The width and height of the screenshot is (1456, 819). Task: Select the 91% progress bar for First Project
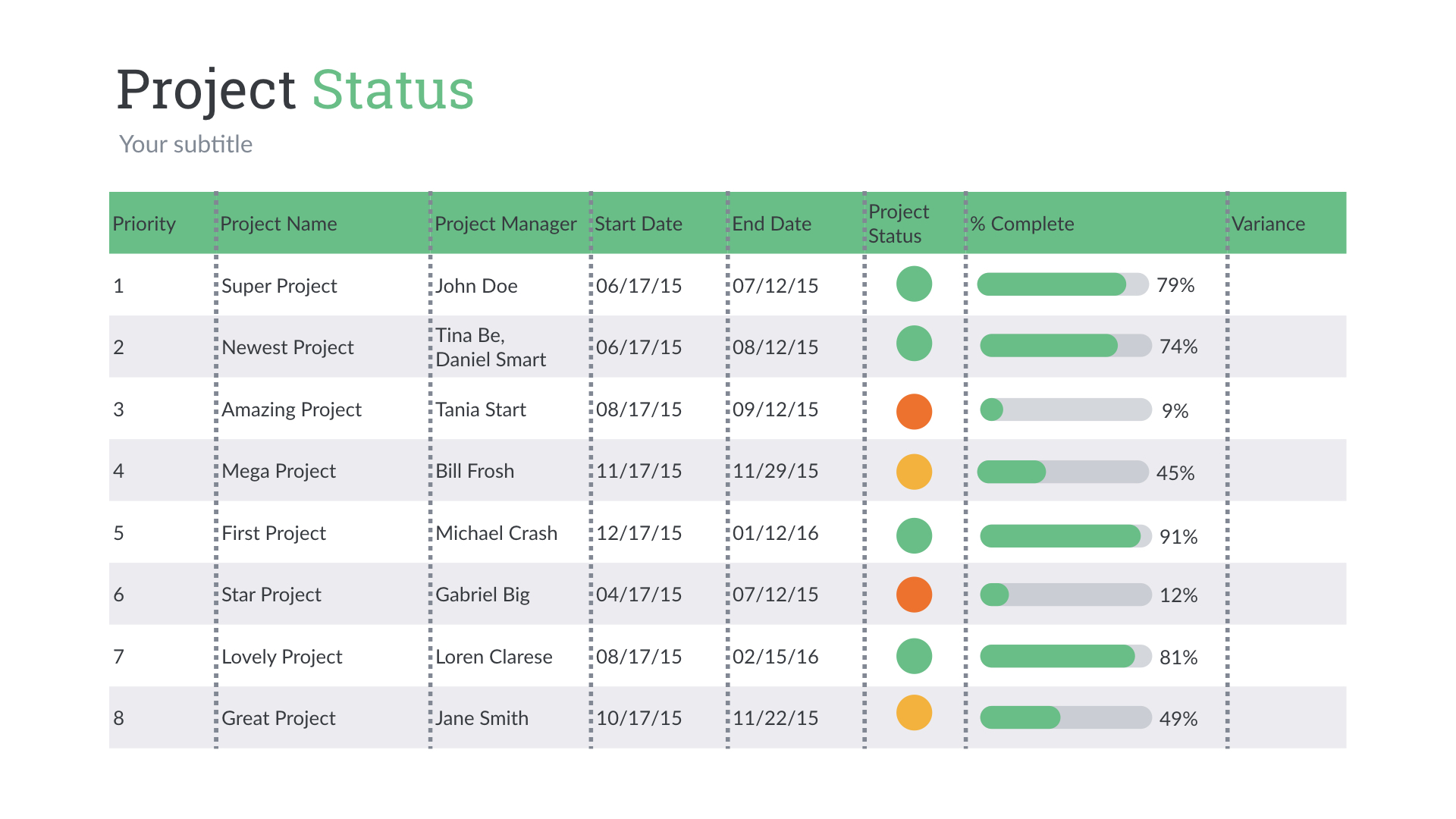(1065, 535)
